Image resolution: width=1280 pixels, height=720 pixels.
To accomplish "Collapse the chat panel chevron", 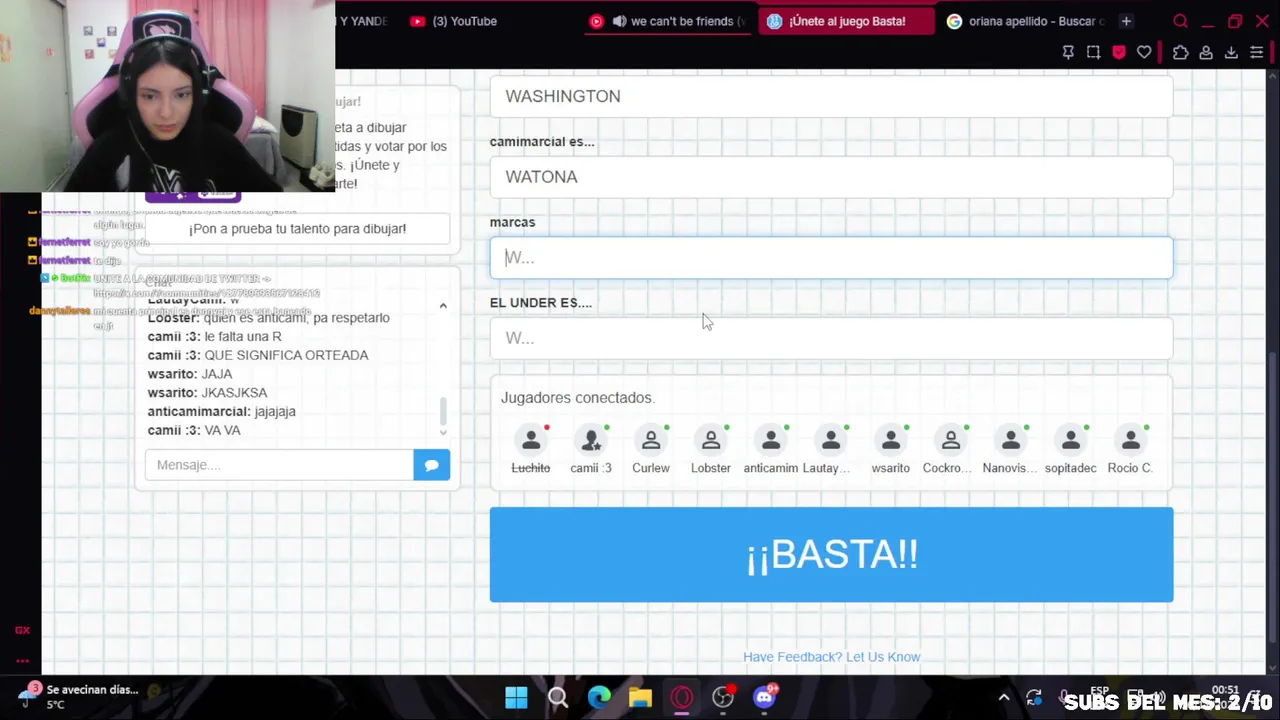I will click(x=443, y=306).
